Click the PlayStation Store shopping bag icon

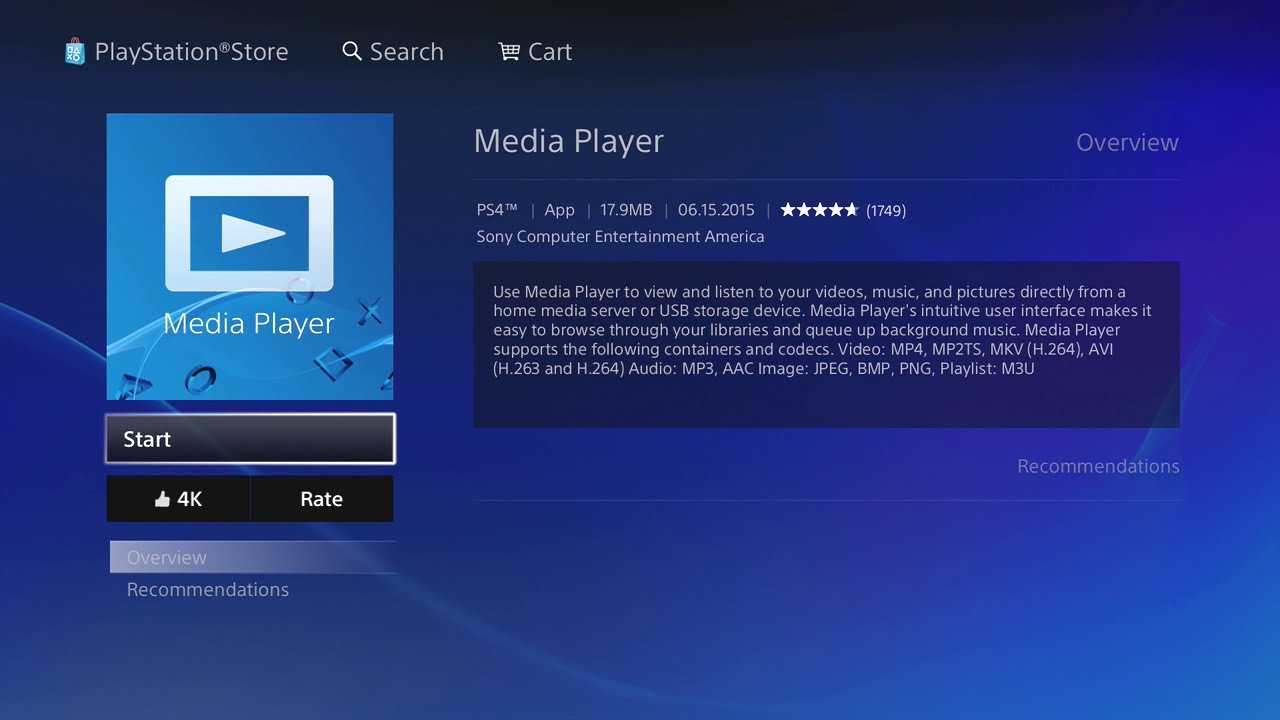coord(75,52)
